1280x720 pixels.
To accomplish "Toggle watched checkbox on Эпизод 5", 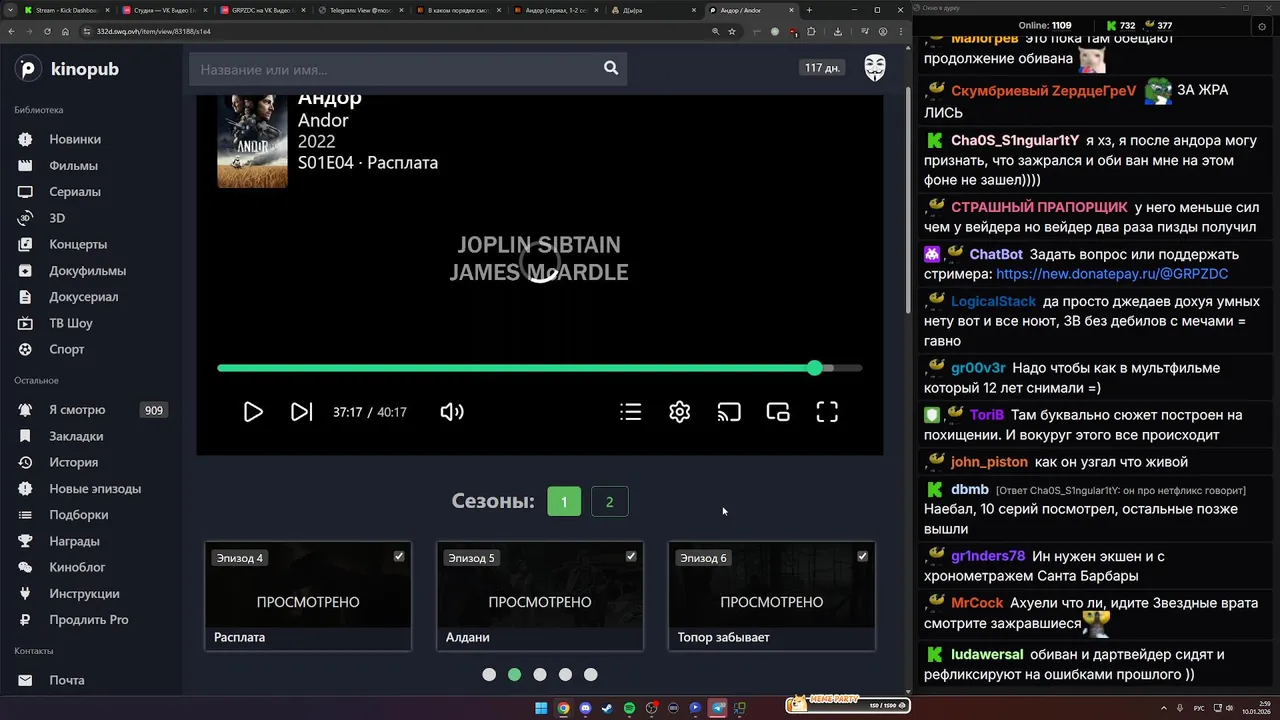I will pos(631,556).
